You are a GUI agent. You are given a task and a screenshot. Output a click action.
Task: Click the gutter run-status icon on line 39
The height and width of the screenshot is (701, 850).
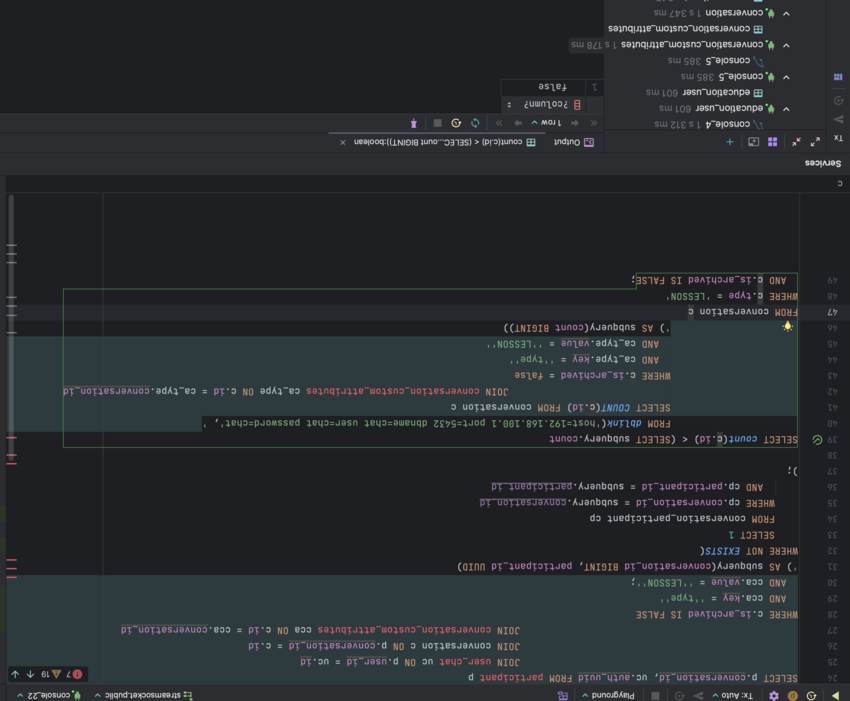tap(817, 440)
